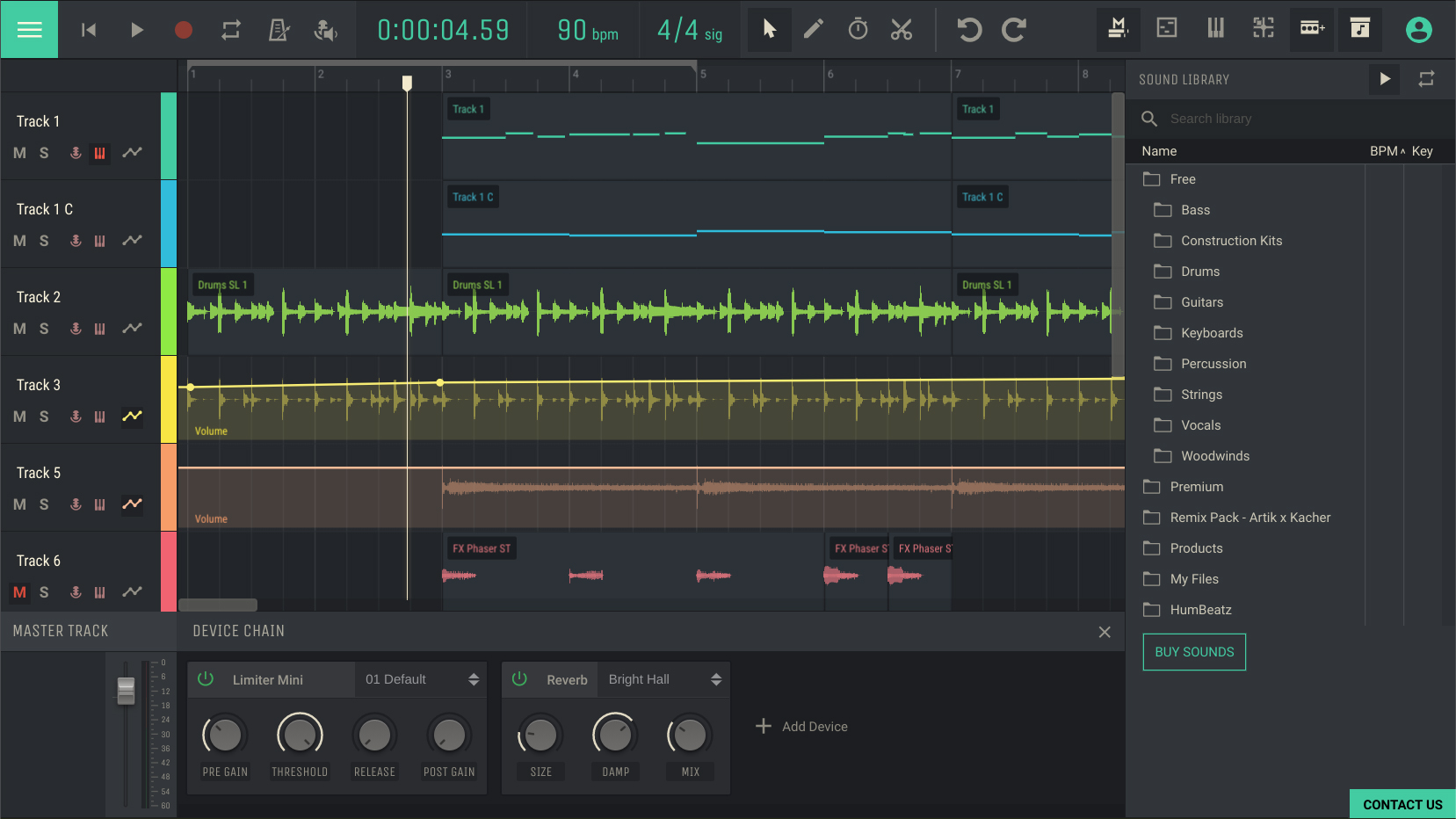Start playback with the Play button

[x=136, y=30]
